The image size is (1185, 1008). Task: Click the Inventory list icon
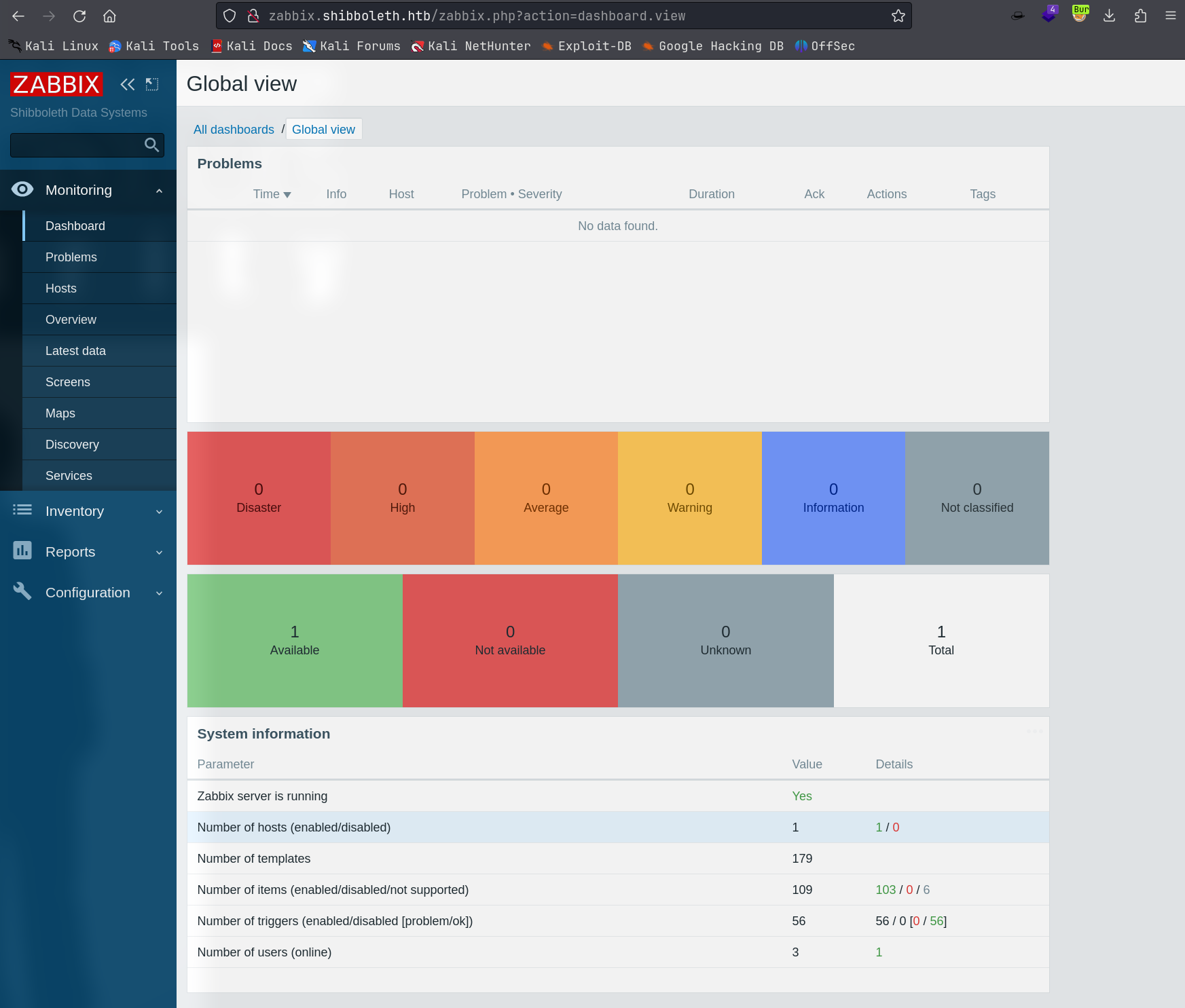click(22, 510)
